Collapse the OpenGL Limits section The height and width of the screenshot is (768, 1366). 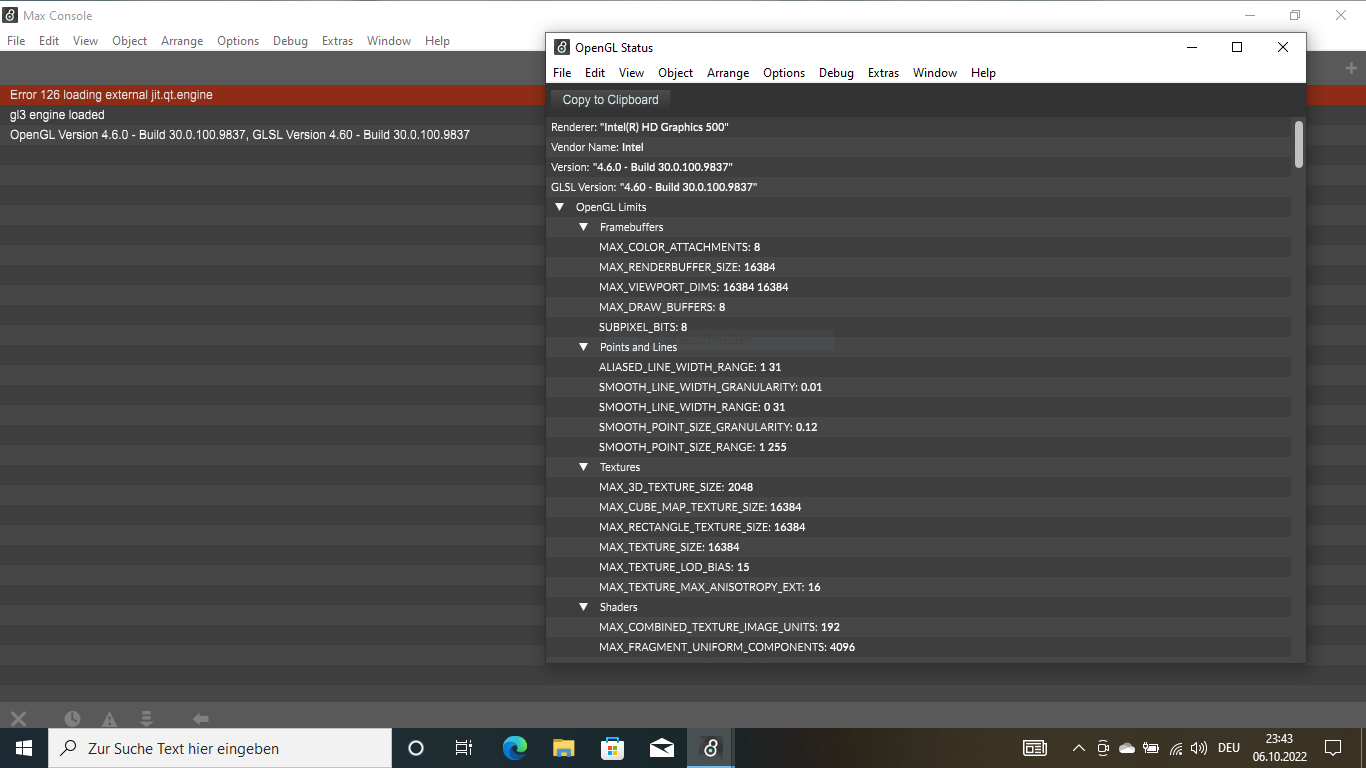click(x=559, y=207)
